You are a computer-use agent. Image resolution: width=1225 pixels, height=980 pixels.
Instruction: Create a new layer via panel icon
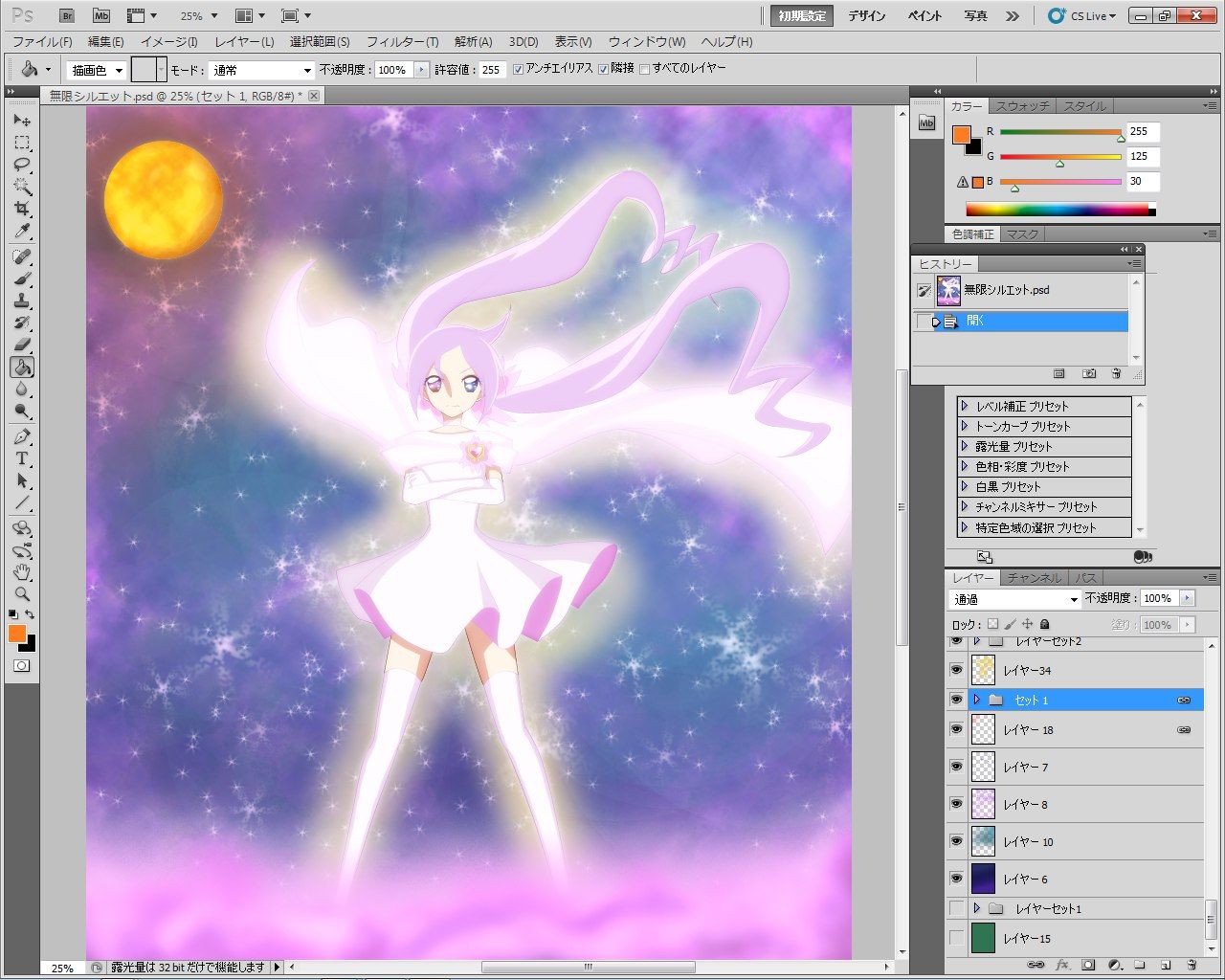coord(1166,965)
